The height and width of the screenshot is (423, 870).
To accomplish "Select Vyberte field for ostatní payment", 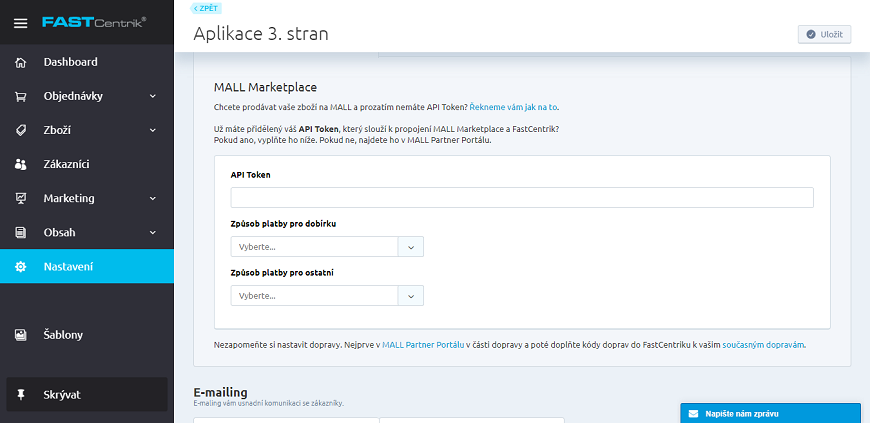I will point(315,296).
